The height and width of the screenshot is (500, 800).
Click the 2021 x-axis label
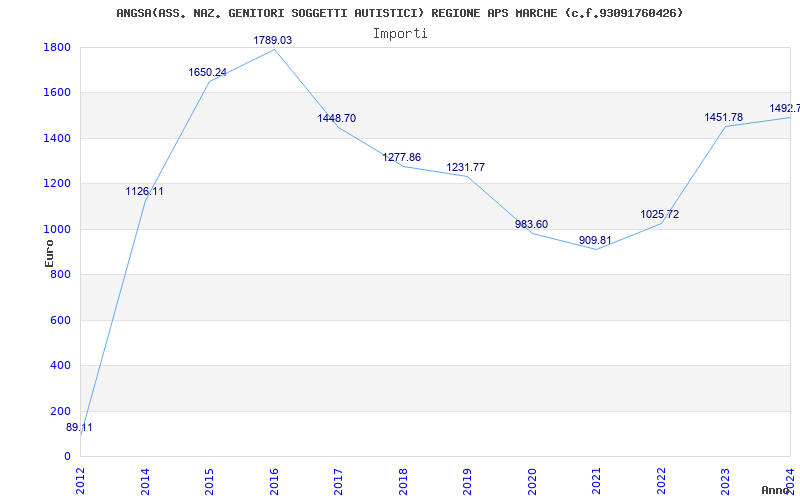pos(596,481)
